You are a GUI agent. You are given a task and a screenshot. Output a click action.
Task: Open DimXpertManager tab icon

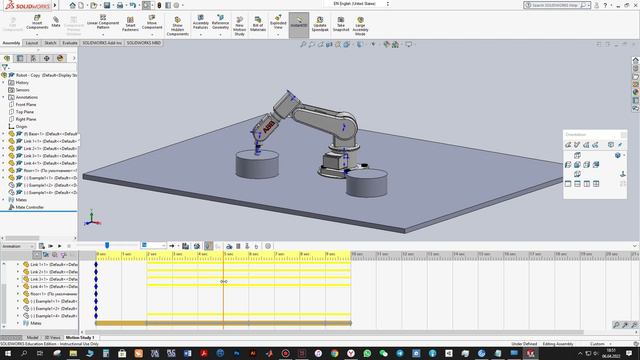point(47,58)
